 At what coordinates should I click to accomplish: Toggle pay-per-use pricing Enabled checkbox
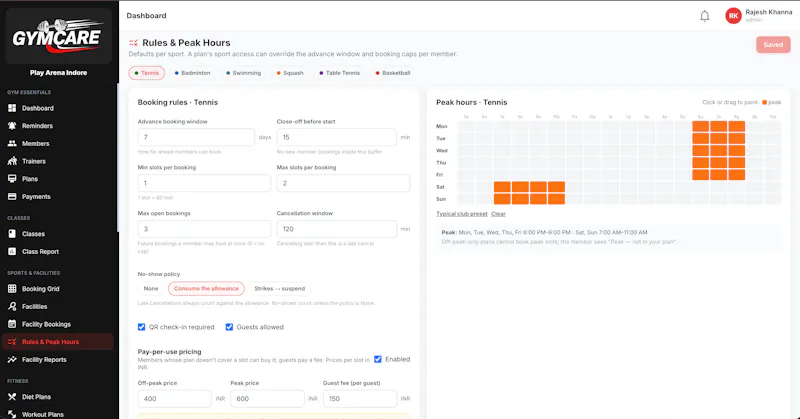[x=378, y=359]
